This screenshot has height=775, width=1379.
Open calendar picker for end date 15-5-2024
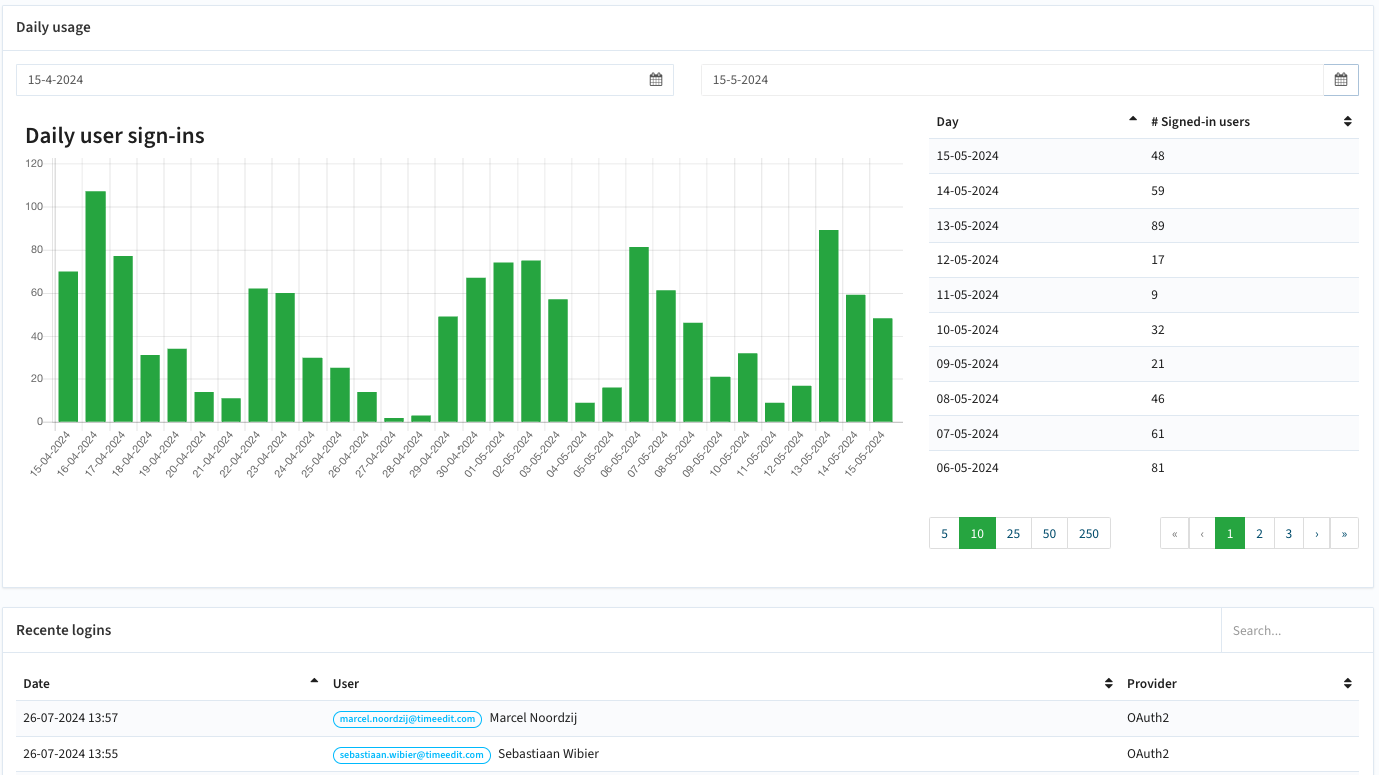click(1341, 80)
